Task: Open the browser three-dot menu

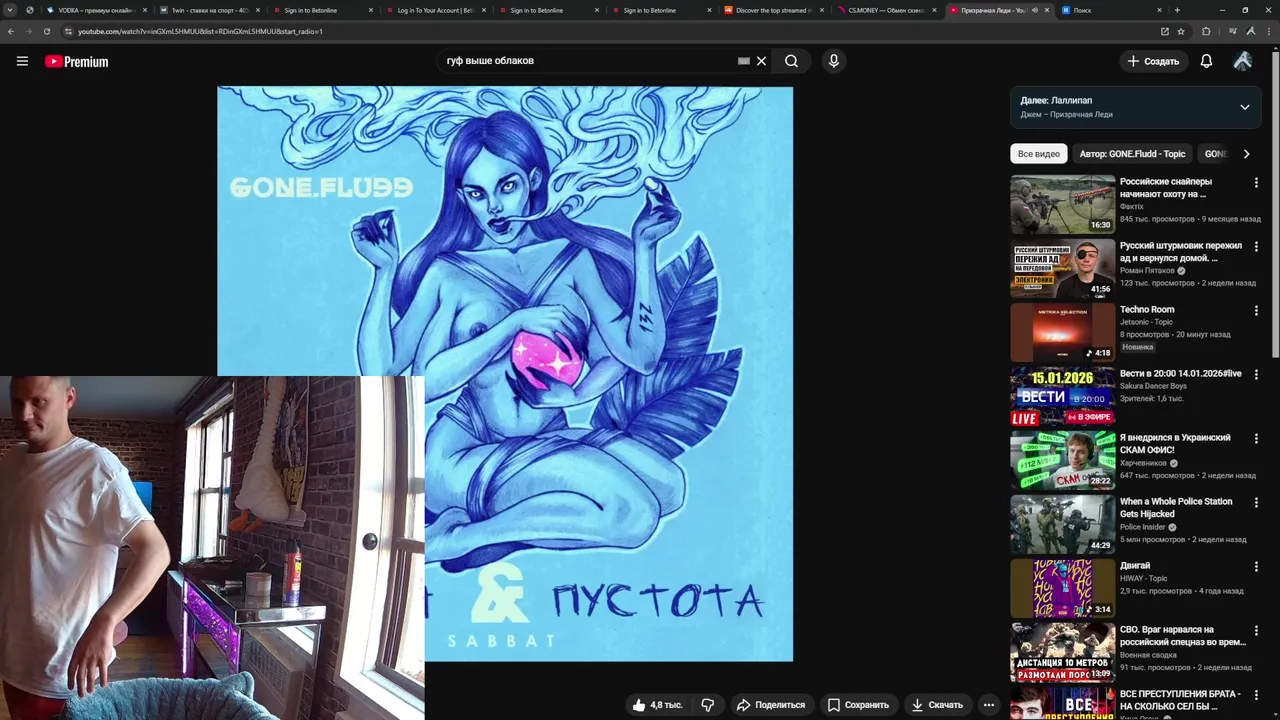Action: click(1270, 31)
